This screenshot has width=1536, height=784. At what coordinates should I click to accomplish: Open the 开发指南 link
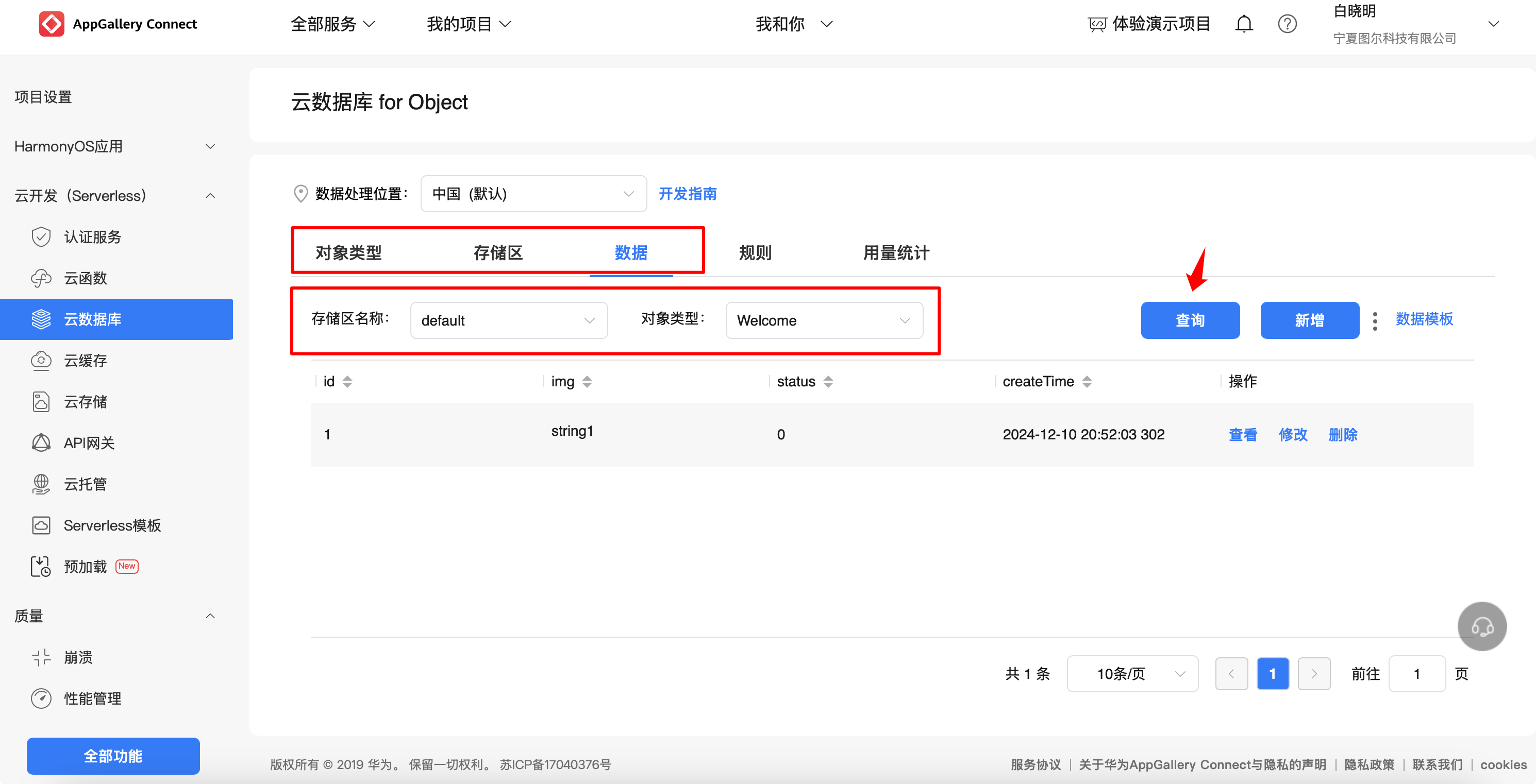(688, 194)
